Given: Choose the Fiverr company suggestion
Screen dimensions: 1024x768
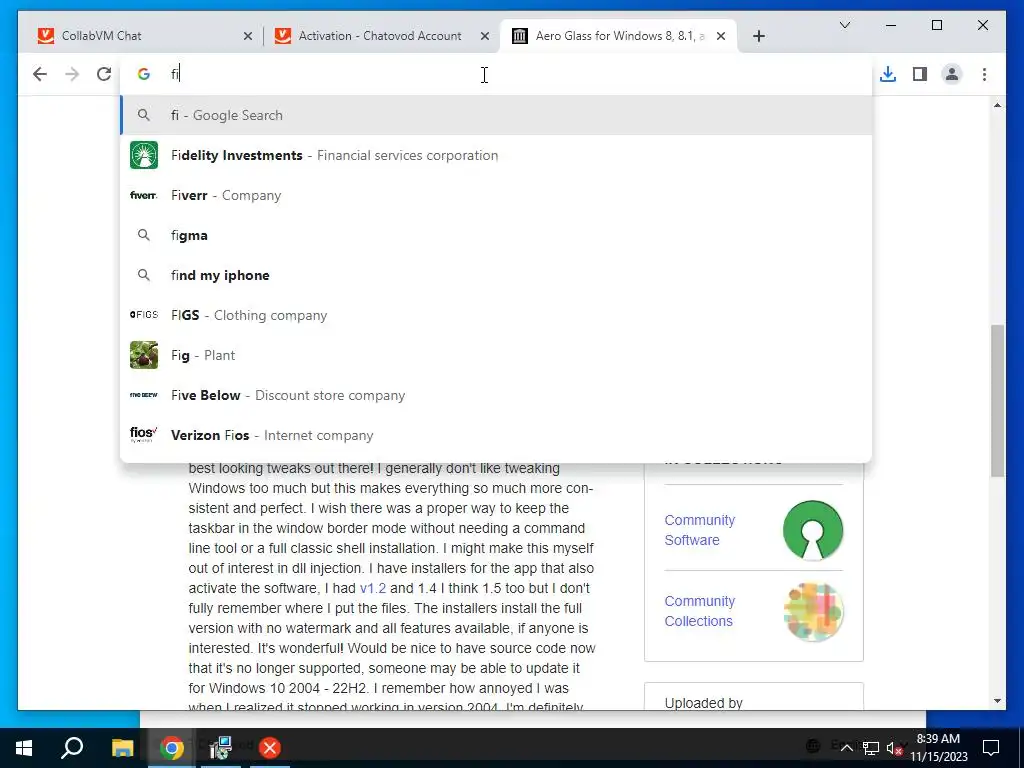Looking at the screenshot, I should 496,195.
